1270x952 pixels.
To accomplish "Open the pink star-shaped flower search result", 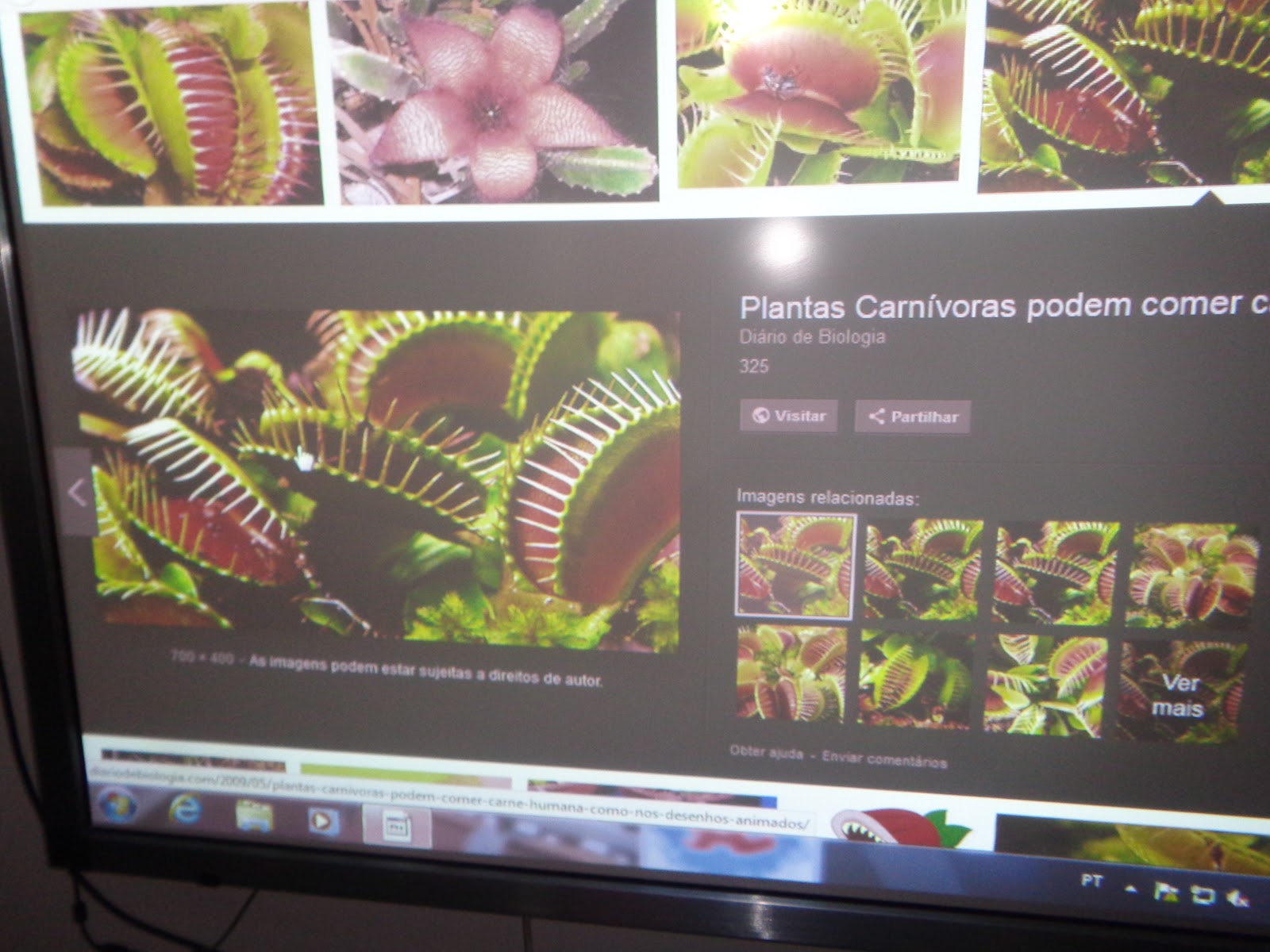I will pyautogui.click(x=492, y=99).
